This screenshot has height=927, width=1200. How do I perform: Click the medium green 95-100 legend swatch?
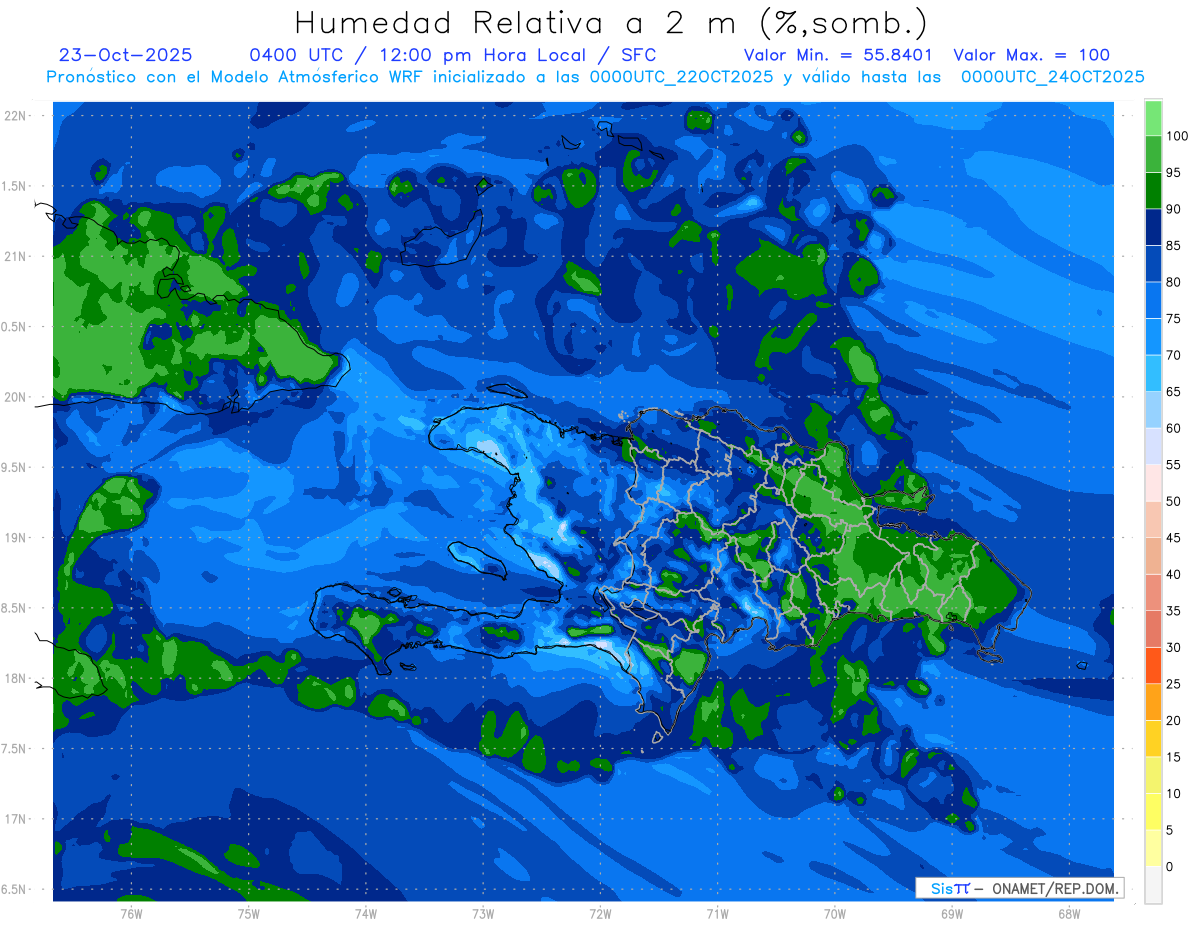click(1153, 154)
